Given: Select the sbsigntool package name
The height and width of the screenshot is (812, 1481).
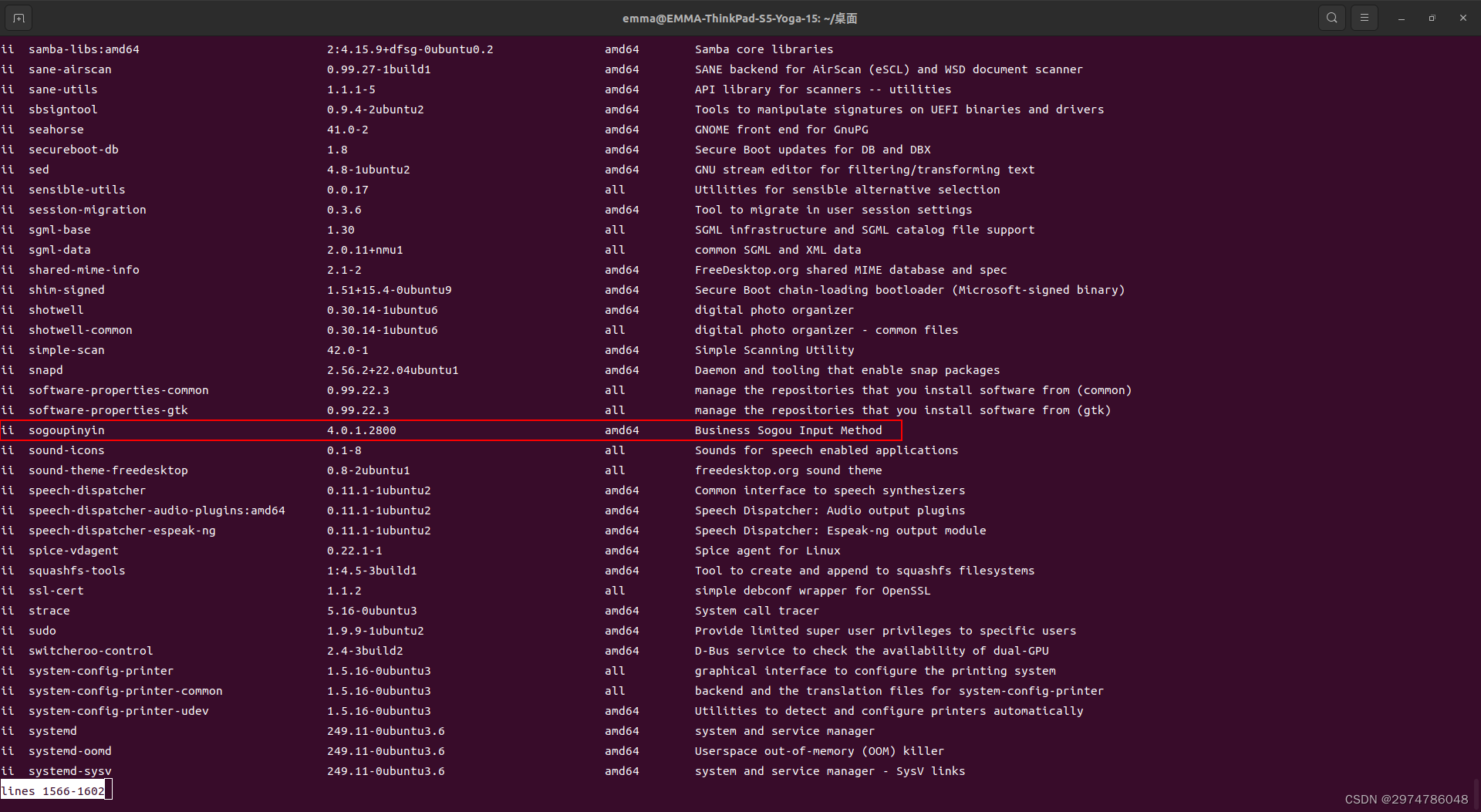Looking at the screenshot, I should click(x=63, y=110).
